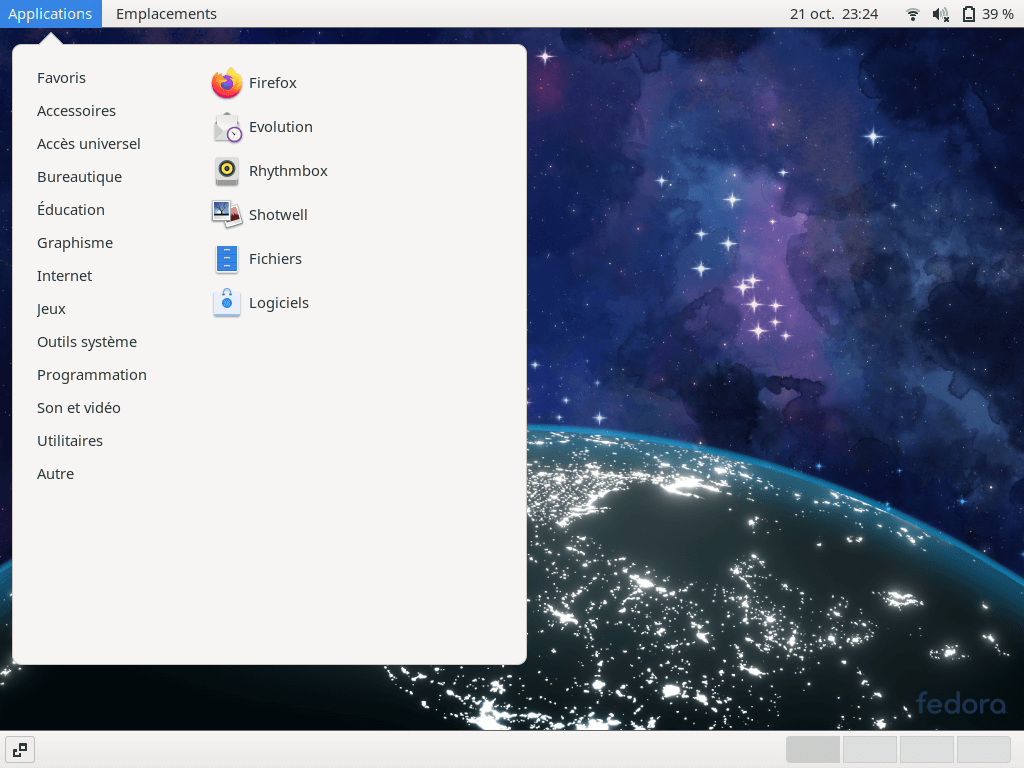The width and height of the screenshot is (1024, 768).
Task: Click the Fichiers text label
Action: pyautogui.click(x=276, y=259)
